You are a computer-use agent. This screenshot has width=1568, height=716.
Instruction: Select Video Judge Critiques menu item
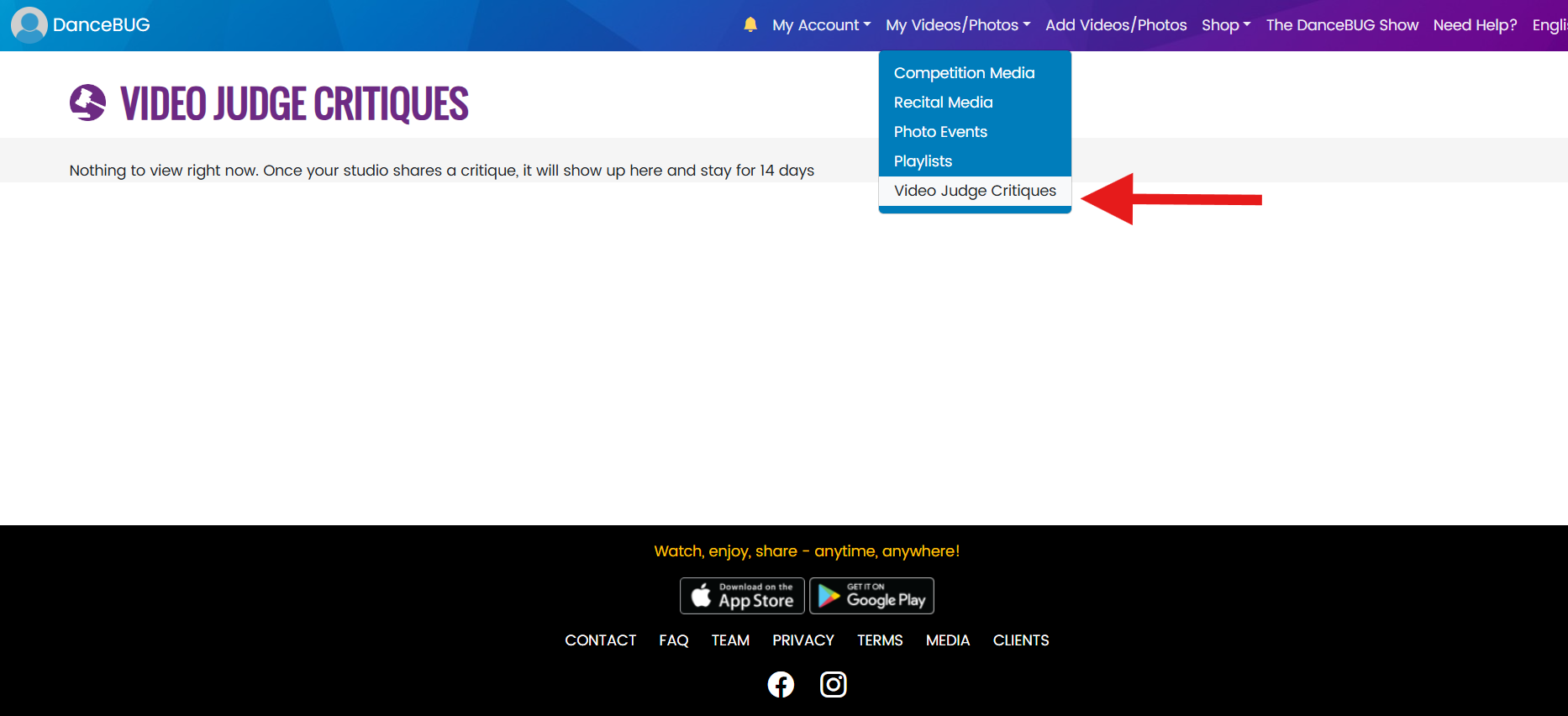pos(975,191)
